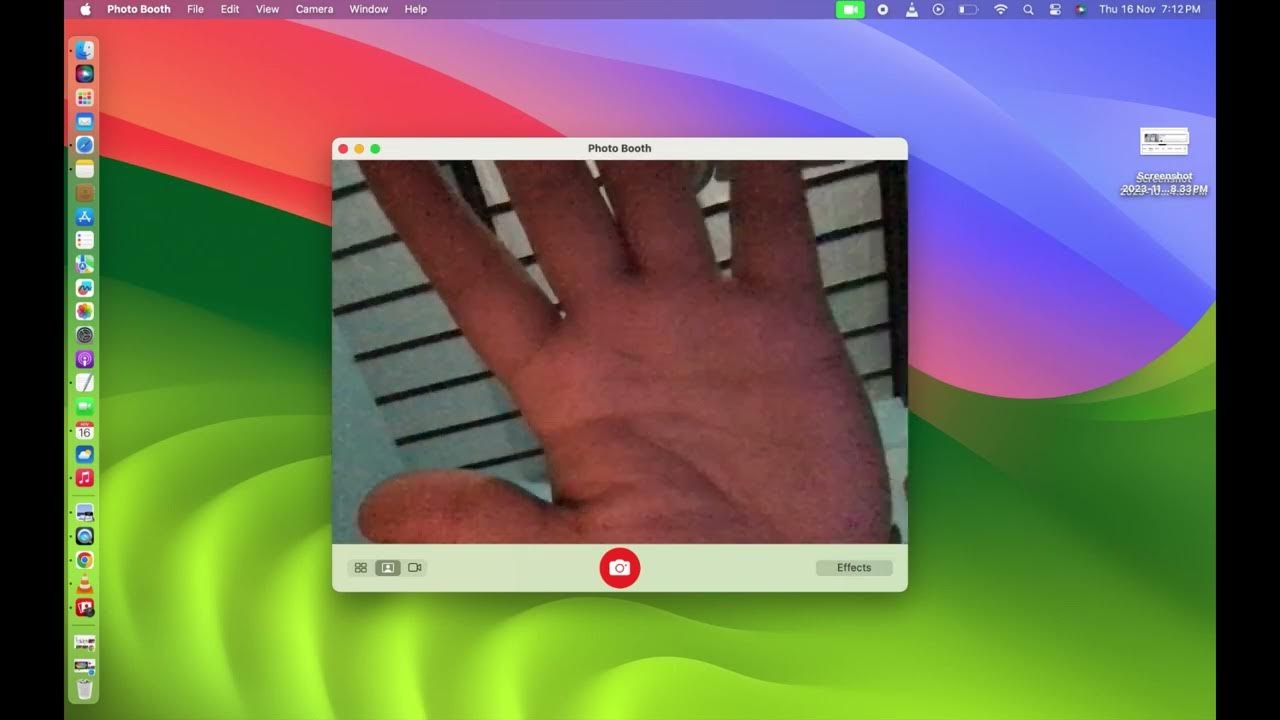Check the battery status icon

[968, 9]
